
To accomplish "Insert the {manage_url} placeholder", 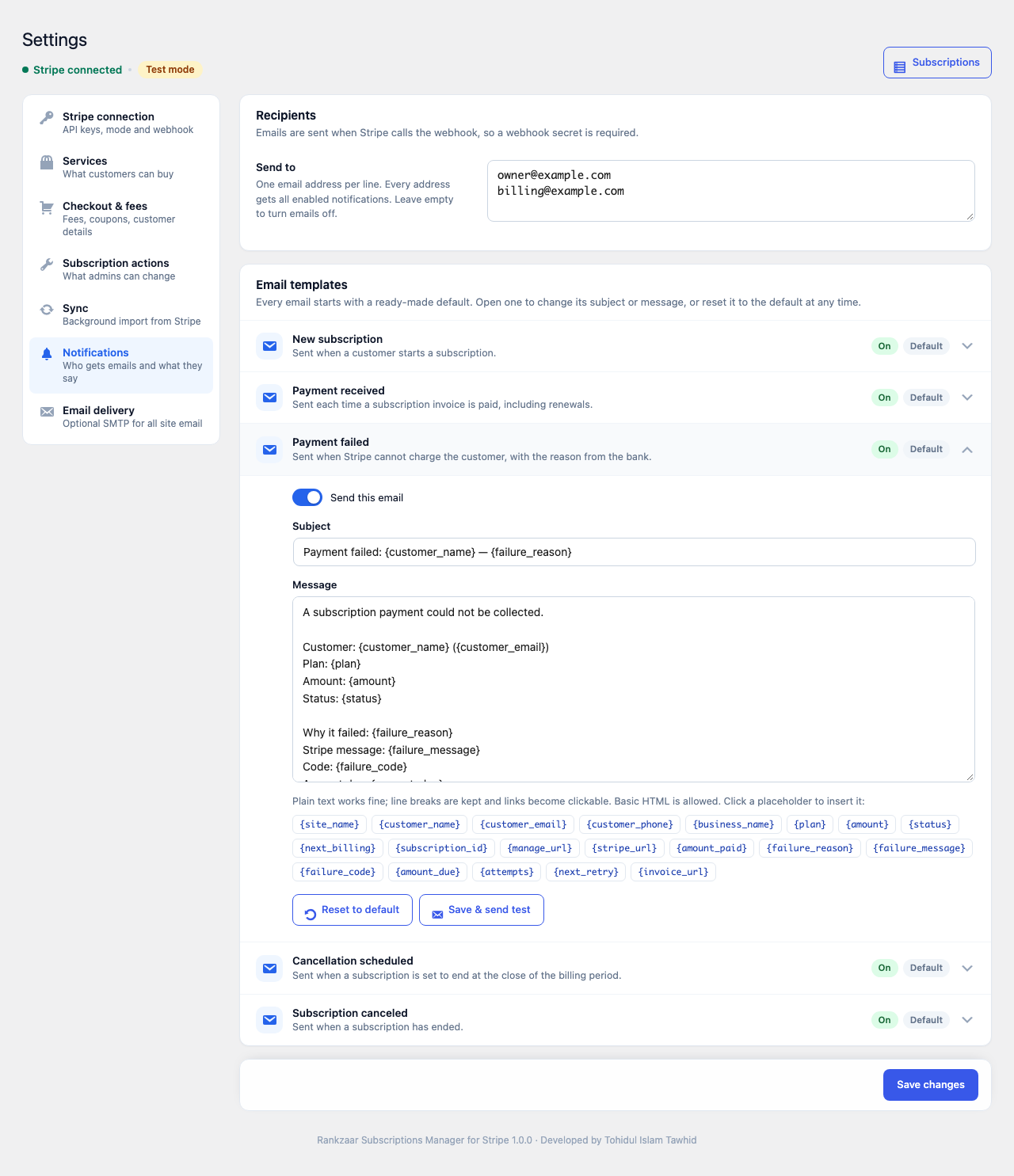I will coord(539,848).
